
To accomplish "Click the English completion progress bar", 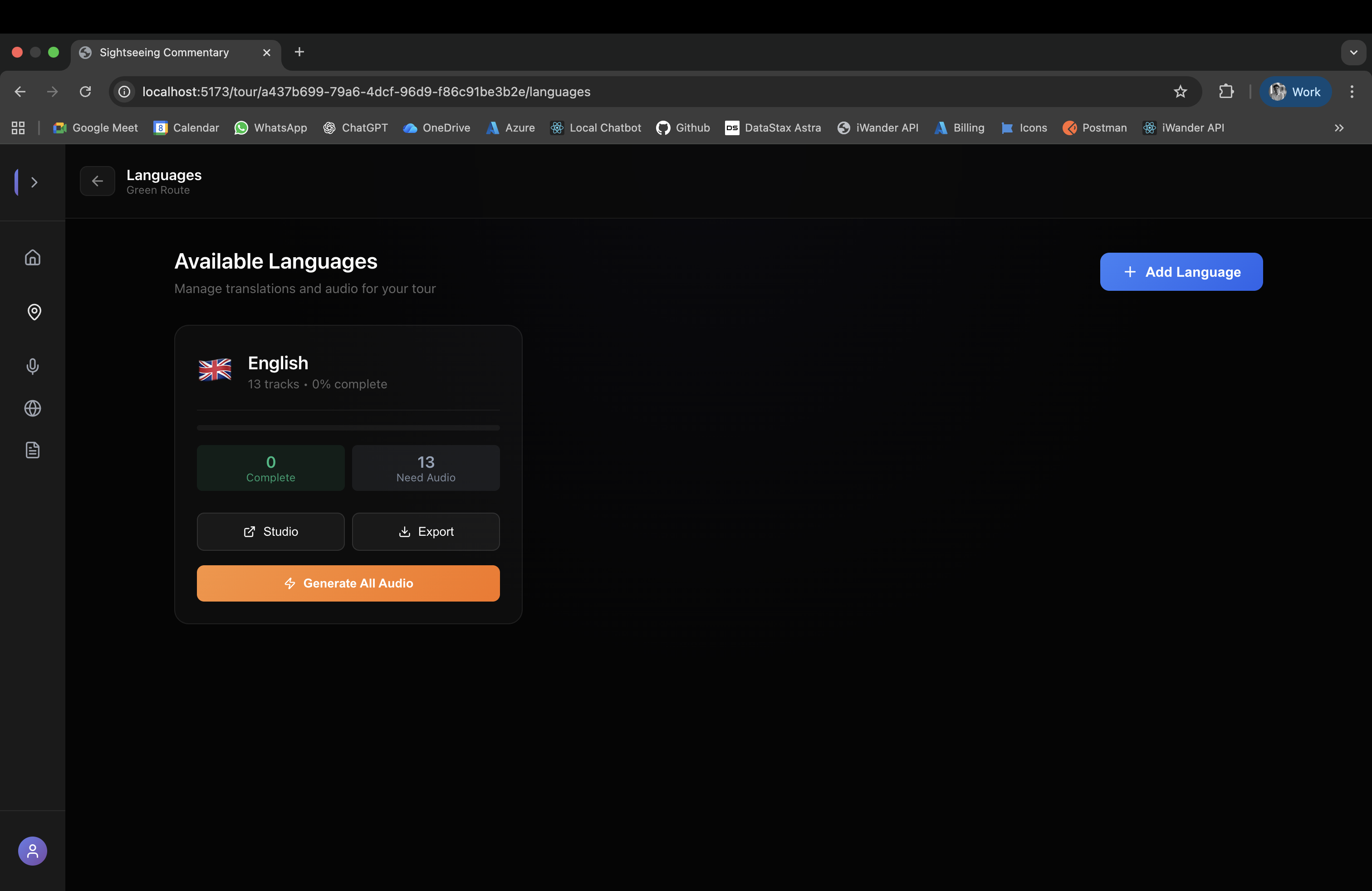I will click(348, 428).
